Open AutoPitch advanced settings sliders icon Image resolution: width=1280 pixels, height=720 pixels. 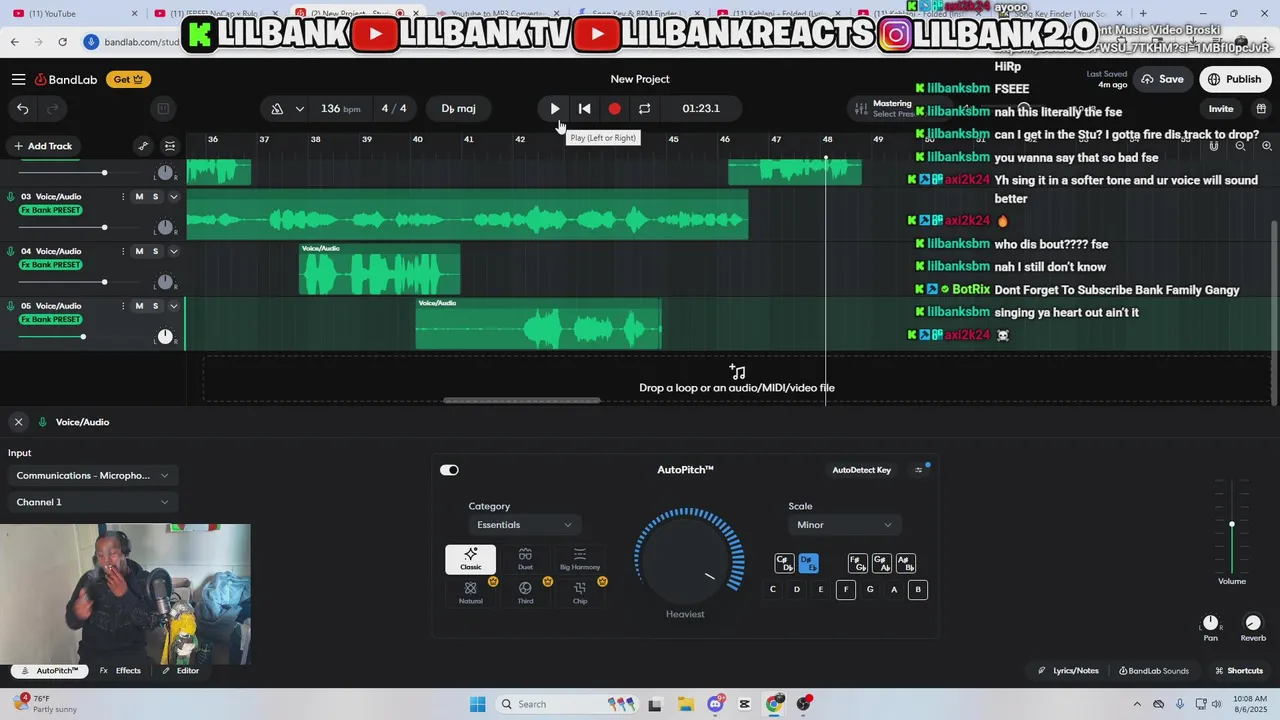click(x=919, y=470)
